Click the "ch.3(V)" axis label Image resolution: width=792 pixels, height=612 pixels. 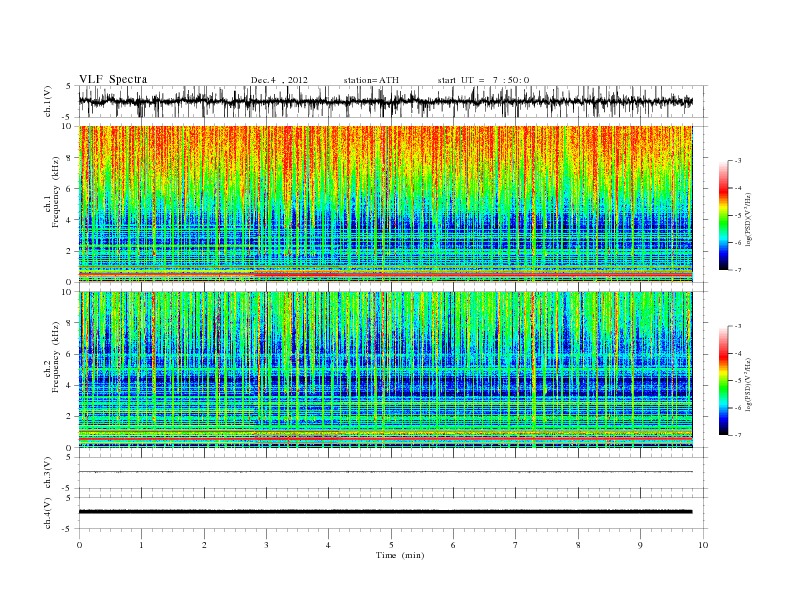pos(48,473)
